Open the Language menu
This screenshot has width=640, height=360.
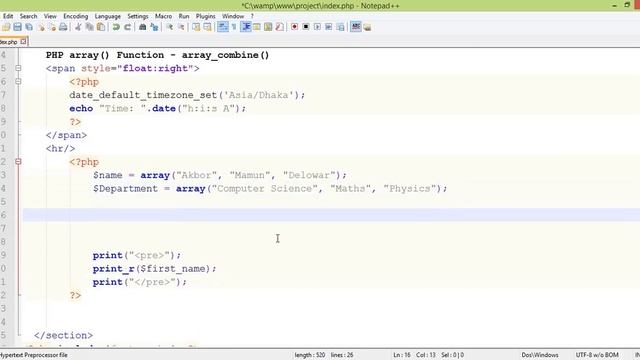[107, 16]
